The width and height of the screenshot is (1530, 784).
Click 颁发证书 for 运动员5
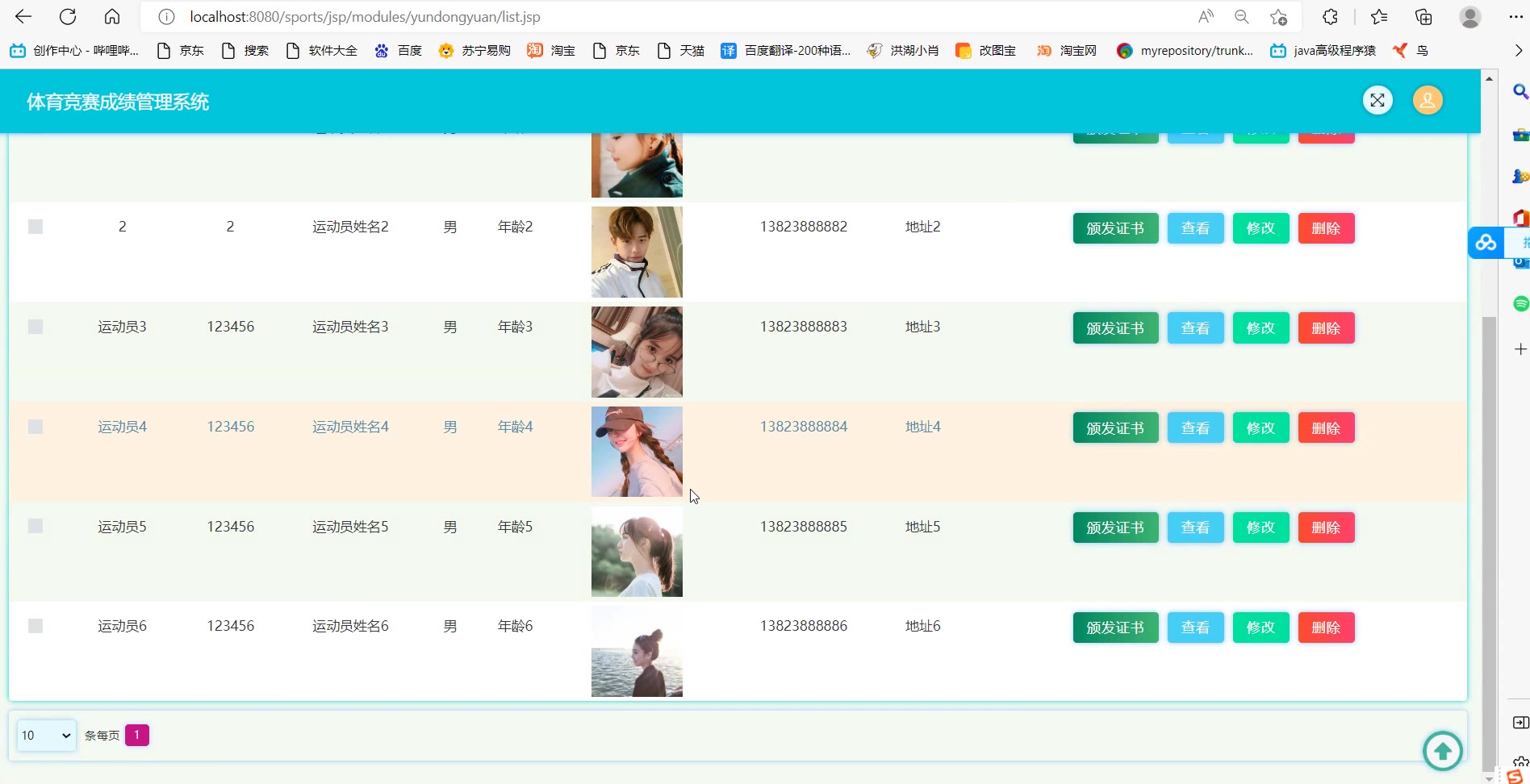pos(1115,528)
